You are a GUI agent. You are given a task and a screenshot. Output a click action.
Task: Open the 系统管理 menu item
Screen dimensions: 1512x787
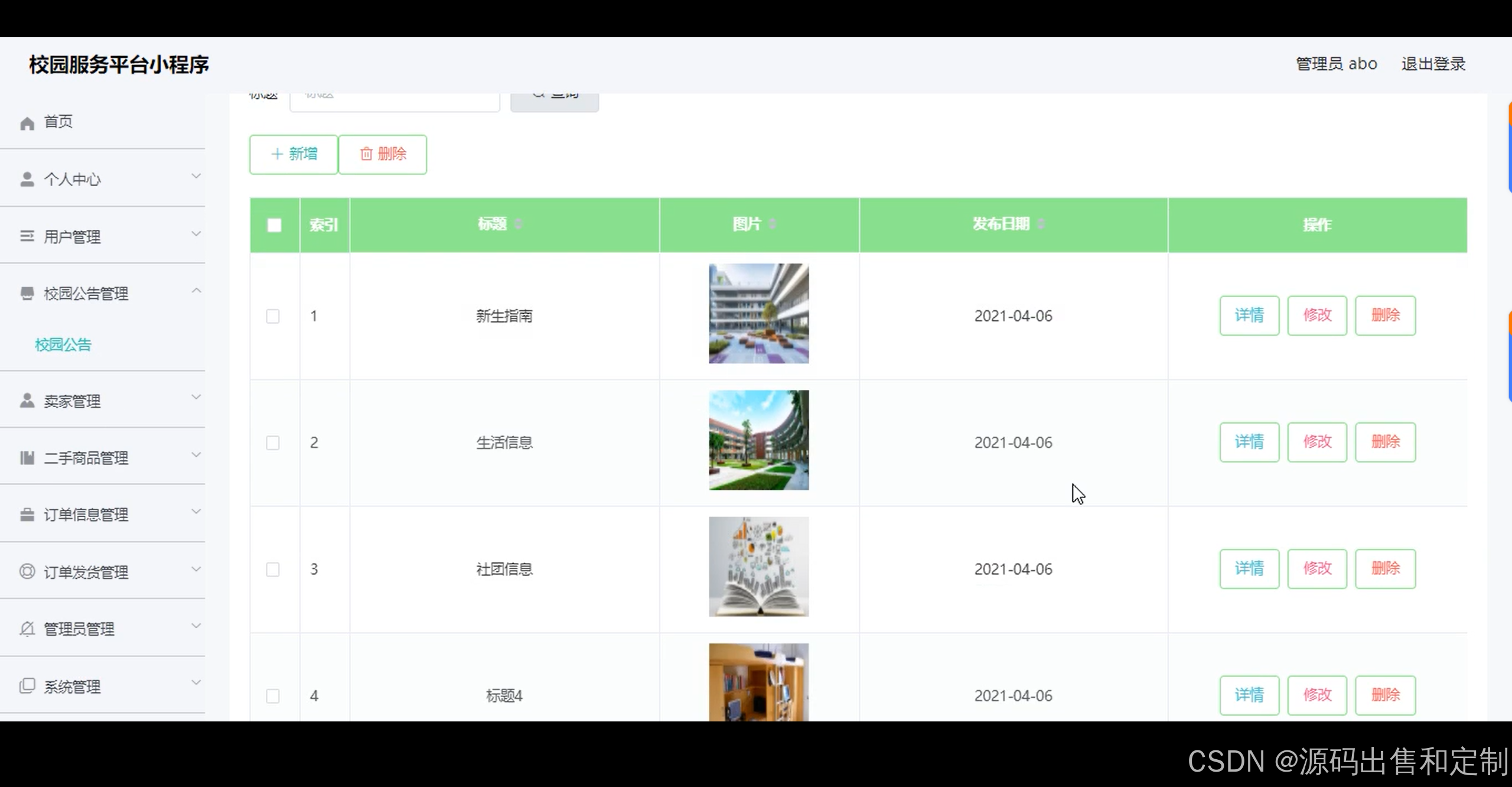point(103,686)
